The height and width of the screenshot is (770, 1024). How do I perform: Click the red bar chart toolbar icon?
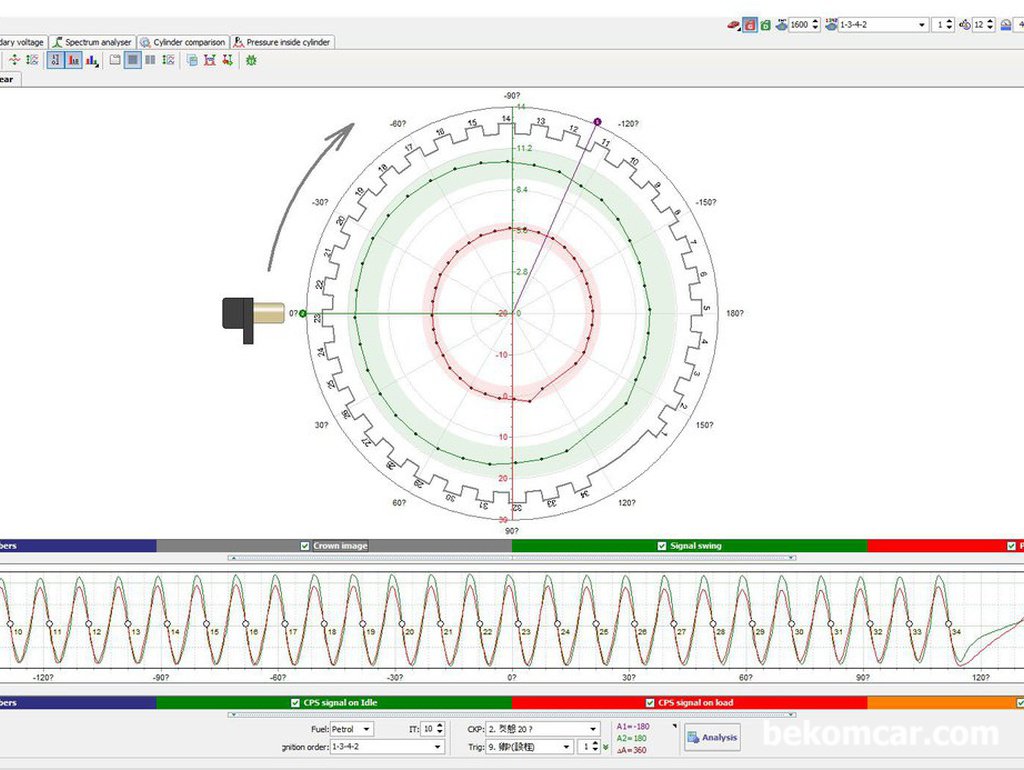tap(74, 60)
